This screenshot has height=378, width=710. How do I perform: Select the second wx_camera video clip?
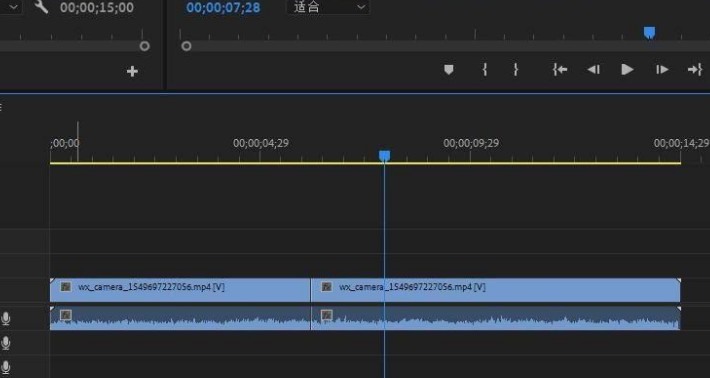click(x=495, y=290)
